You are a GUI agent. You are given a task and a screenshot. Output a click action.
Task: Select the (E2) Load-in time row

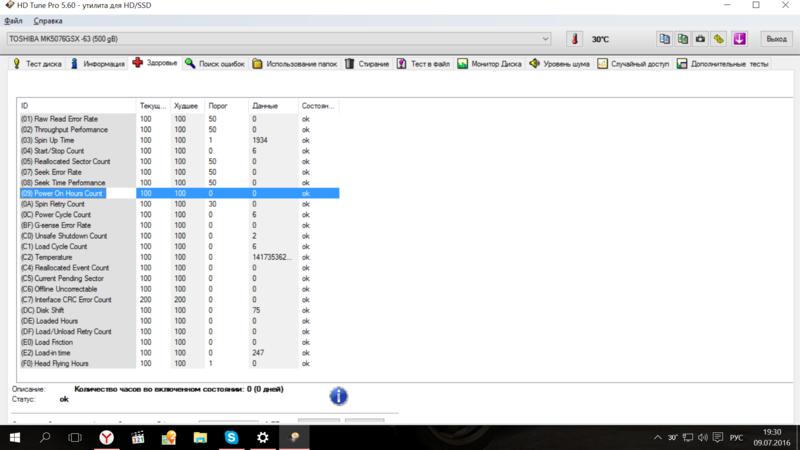pos(179,353)
